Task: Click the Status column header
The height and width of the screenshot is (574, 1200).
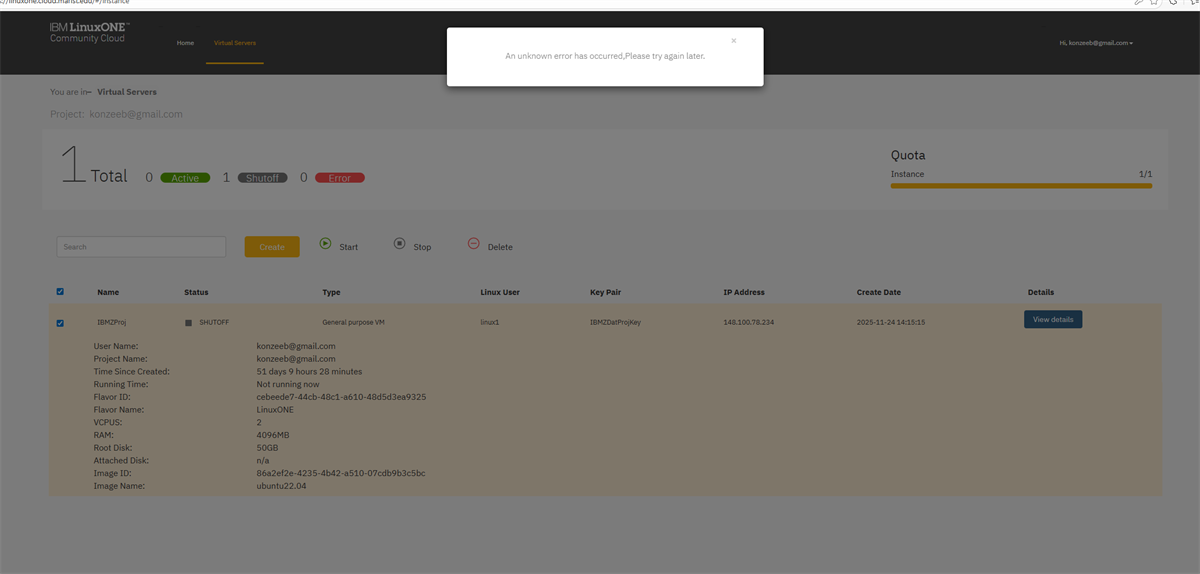Action: 196,292
